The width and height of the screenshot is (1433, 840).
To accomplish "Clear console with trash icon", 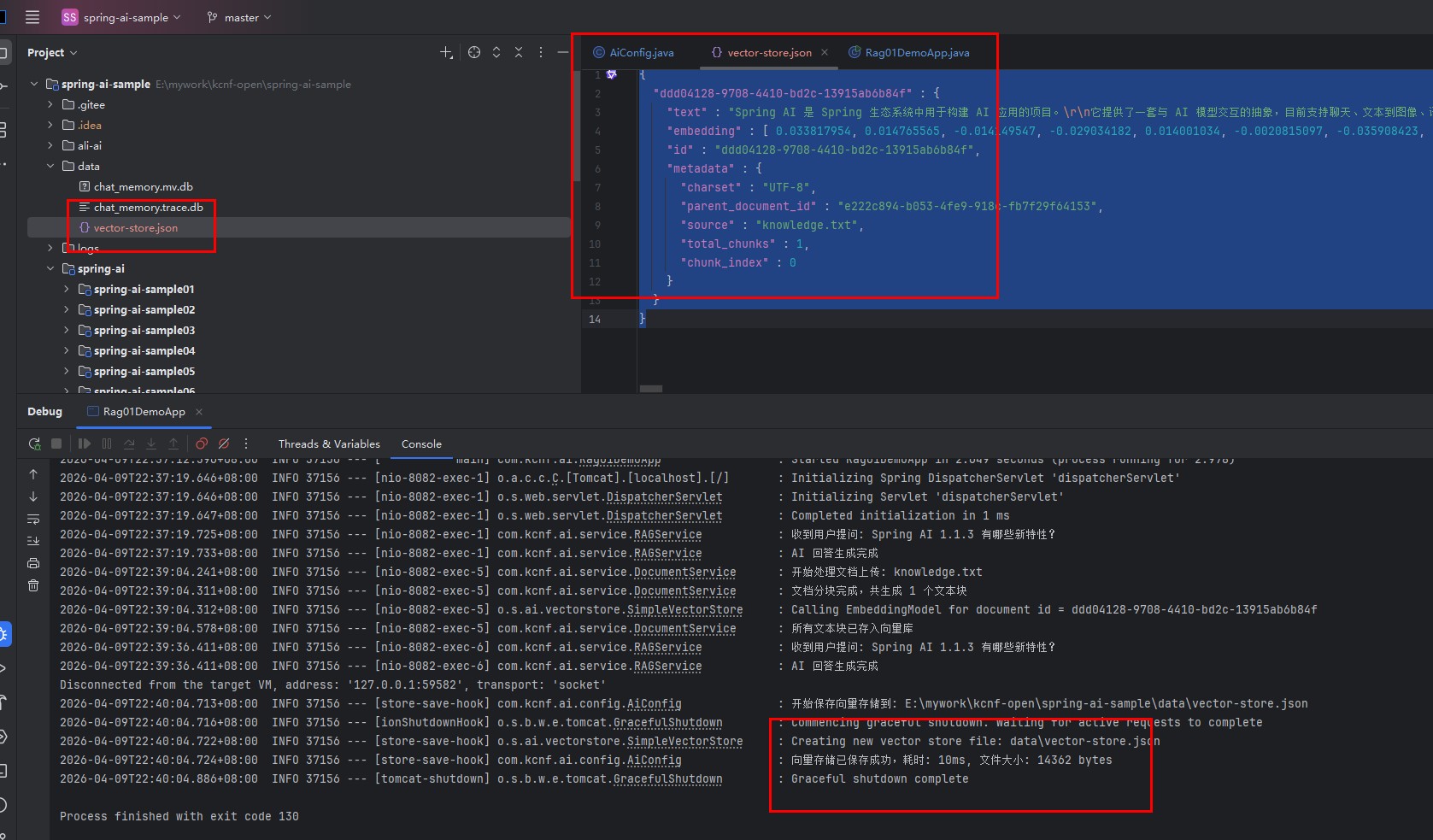I will click(x=33, y=585).
